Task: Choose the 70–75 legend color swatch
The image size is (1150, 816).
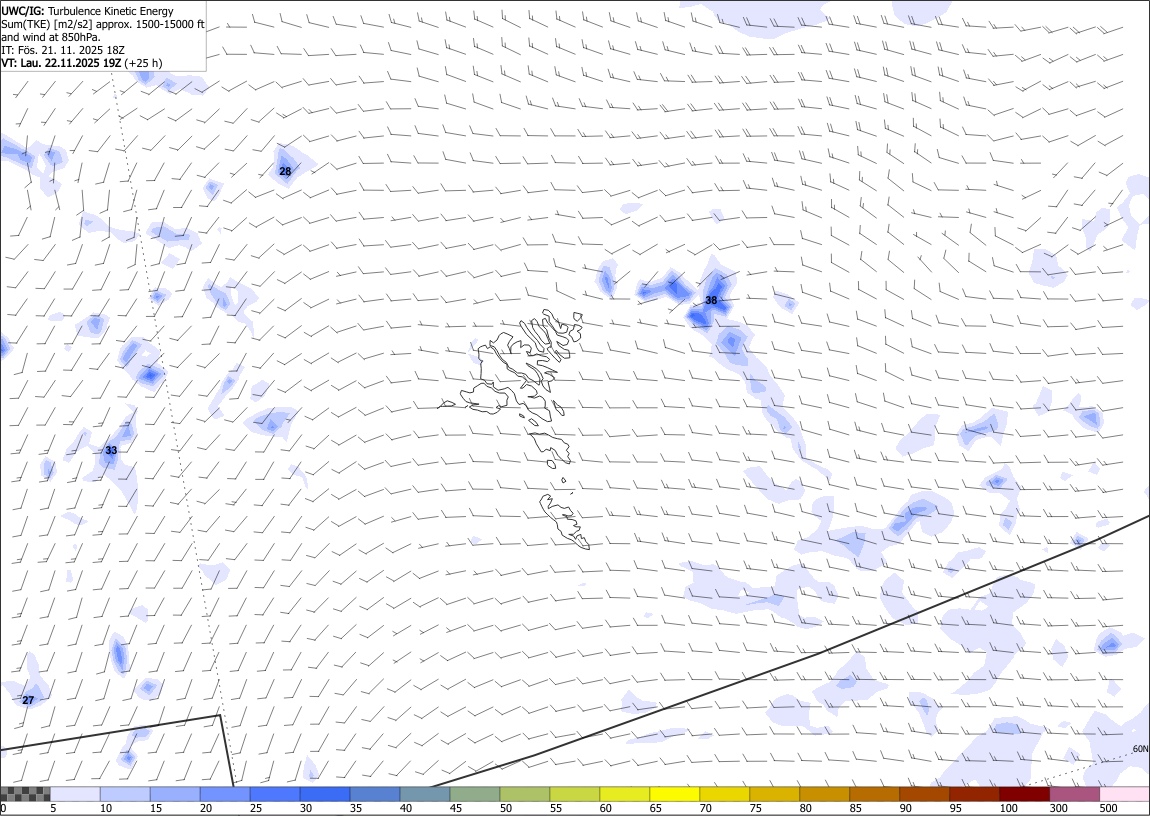Action: point(724,794)
